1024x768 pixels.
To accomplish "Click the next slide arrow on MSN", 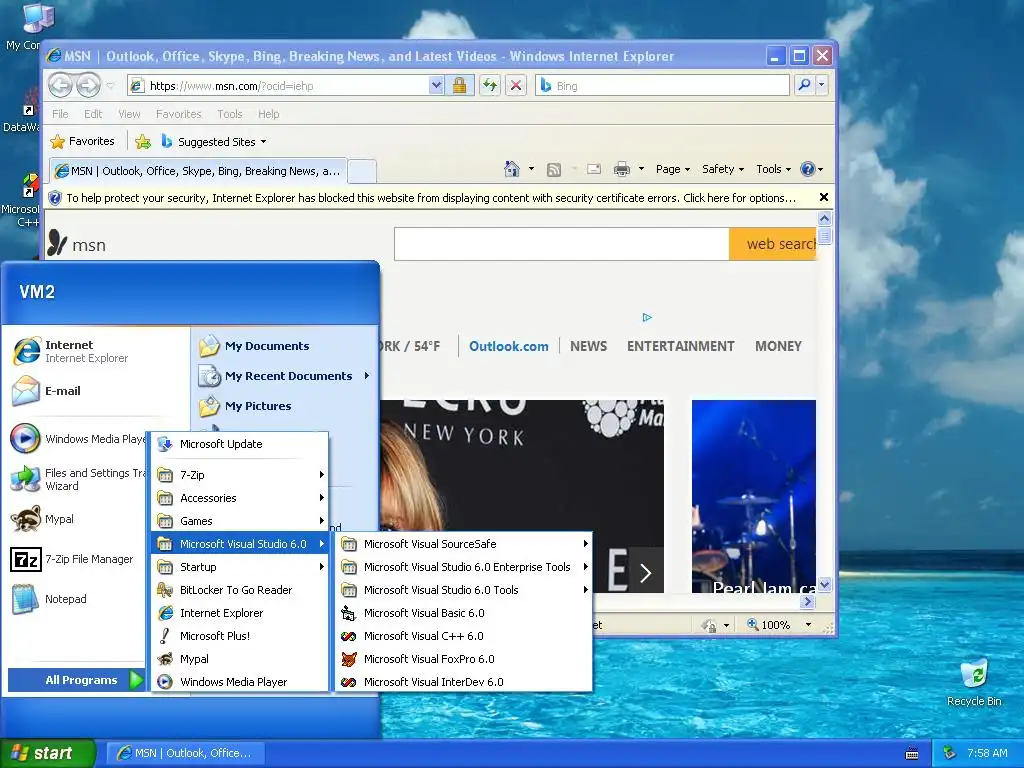I will coord(645,573).
